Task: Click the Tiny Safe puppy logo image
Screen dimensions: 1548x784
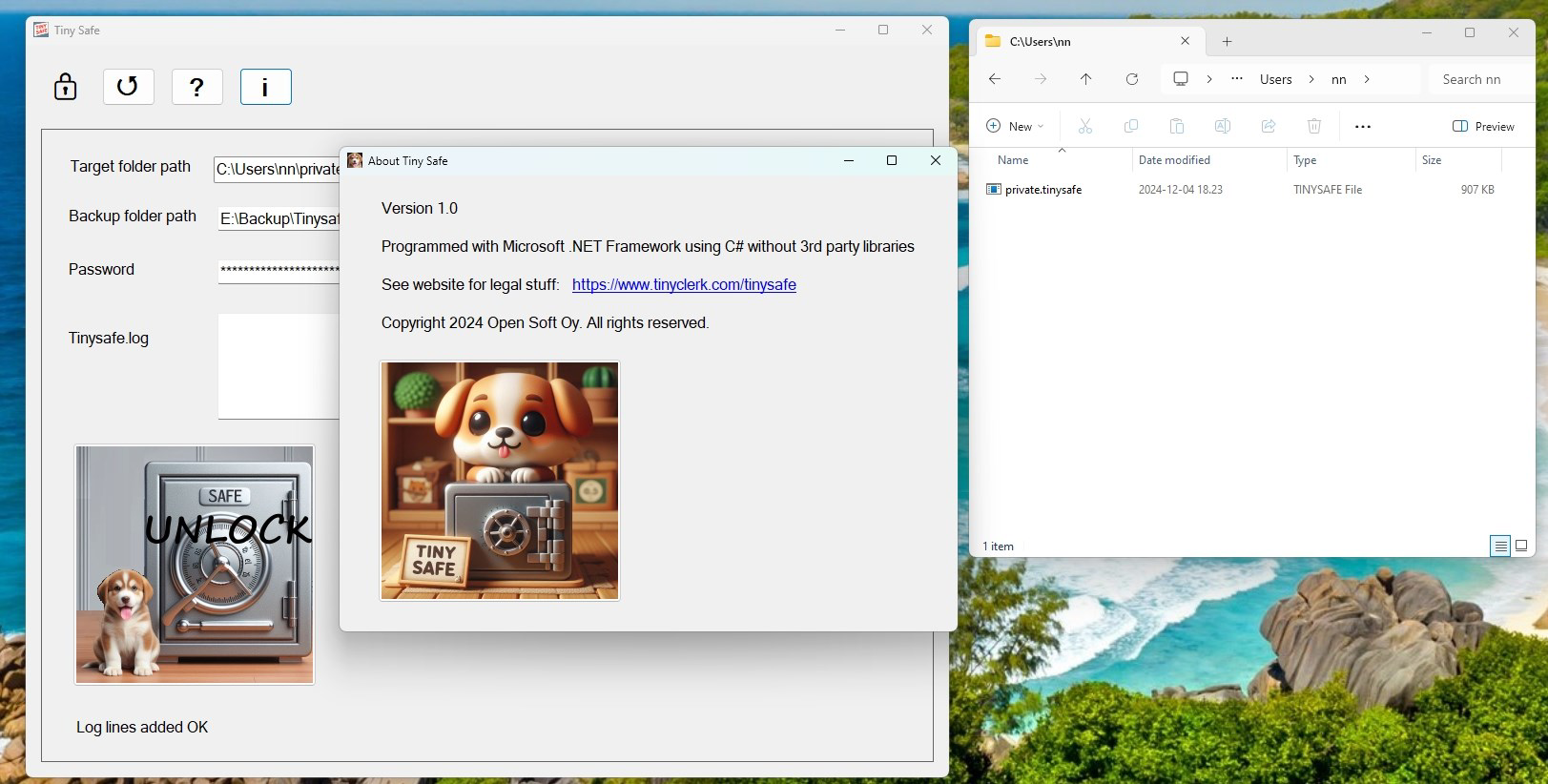Action: click(x=500, y=481)
